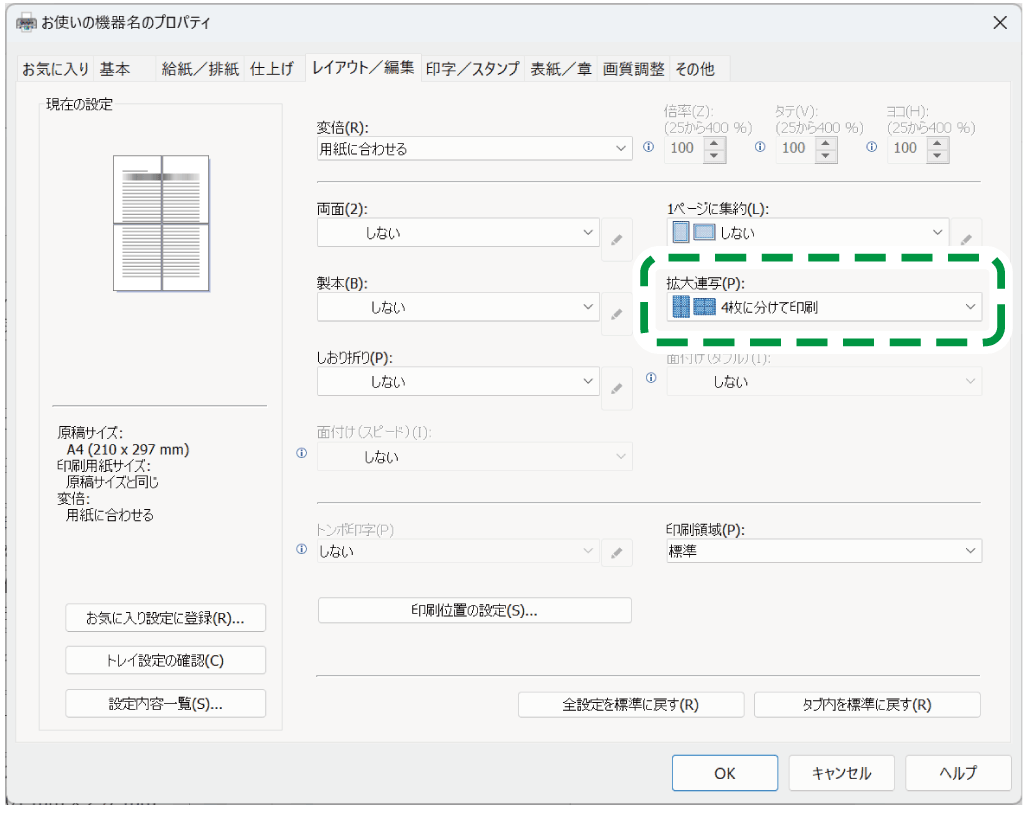The width and height of the screenshot is (1028, 815).
Task: Click the page layout preview thumbnail
Action: tap(161, 223)
